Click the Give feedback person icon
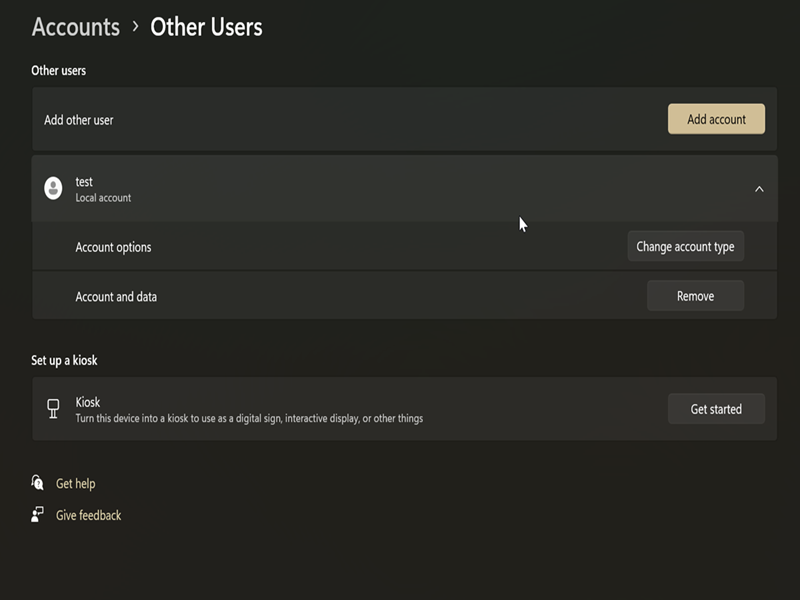This screenshot has height=600, width=800. click(x=38, y=515)
